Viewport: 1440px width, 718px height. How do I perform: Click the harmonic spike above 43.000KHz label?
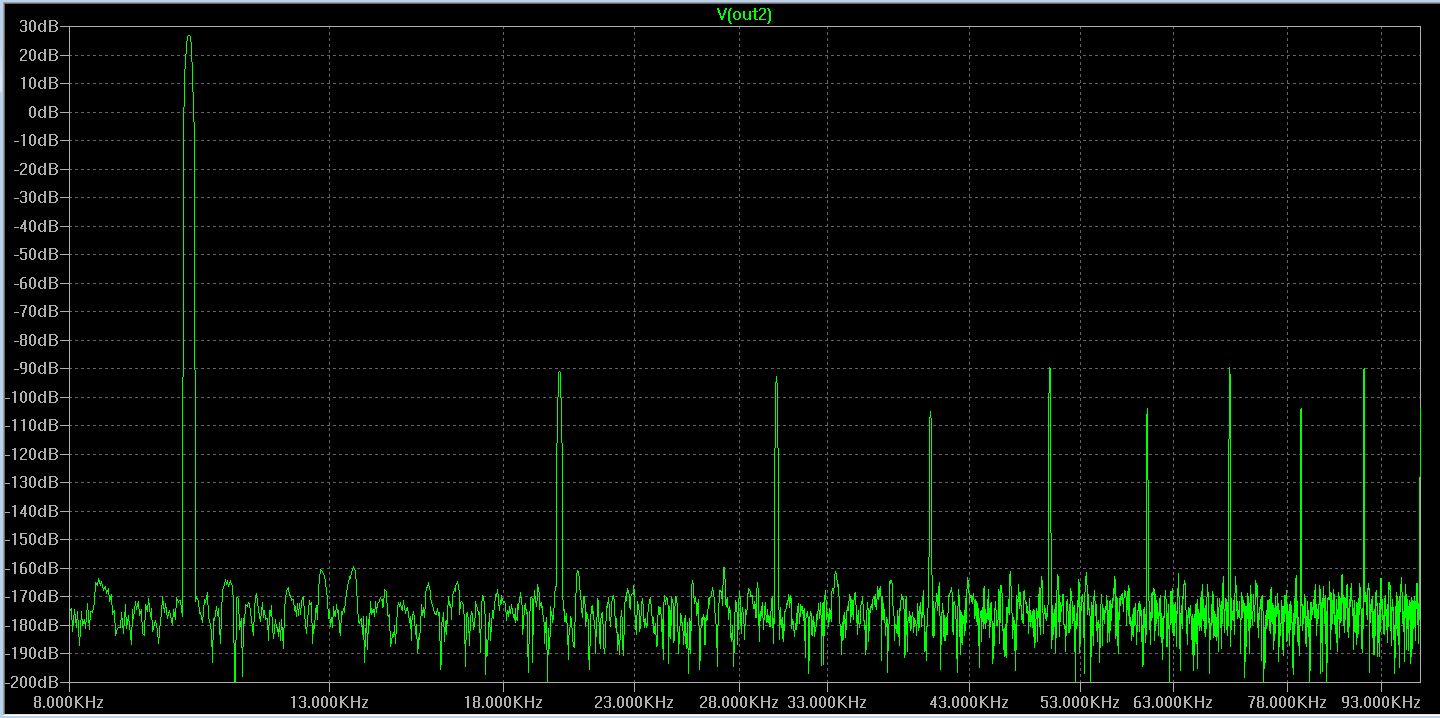click(x=930, y=414)
